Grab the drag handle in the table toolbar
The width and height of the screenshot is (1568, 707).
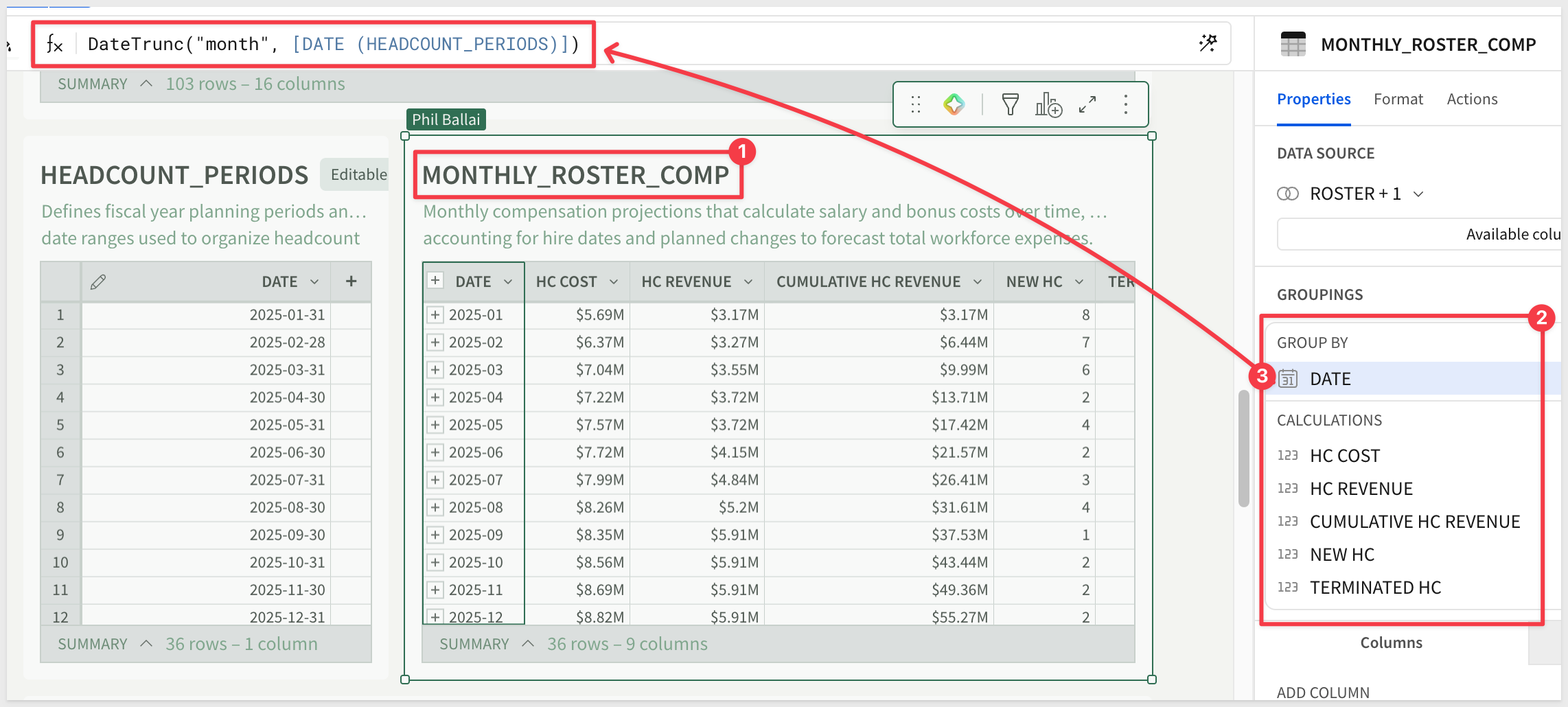coord(916,104)
